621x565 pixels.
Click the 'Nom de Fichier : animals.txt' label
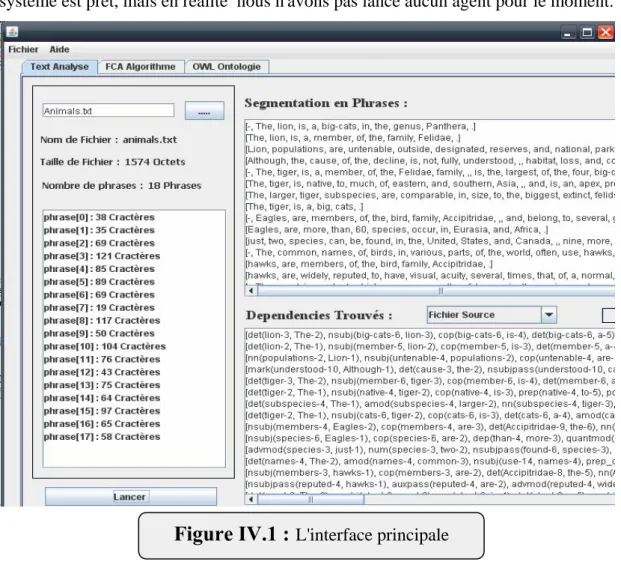(109, 140)
